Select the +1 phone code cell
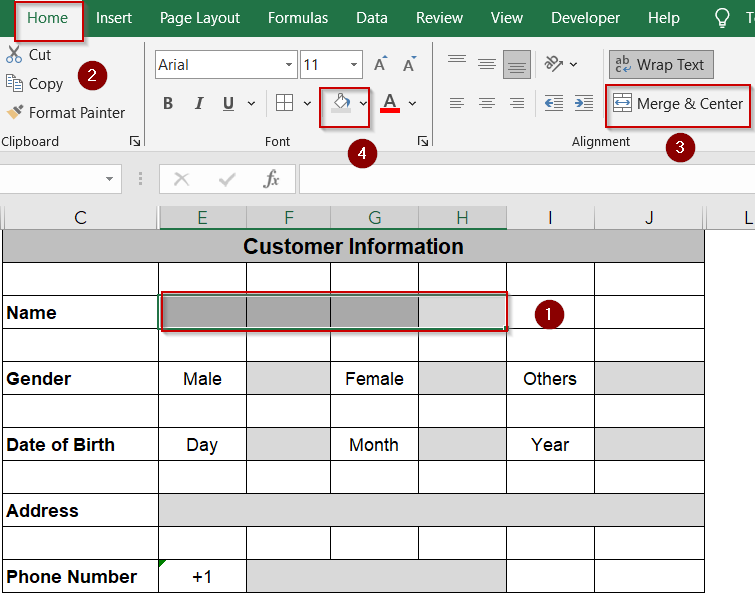Screen dimensions: 755x597 [x=202, y=576]
